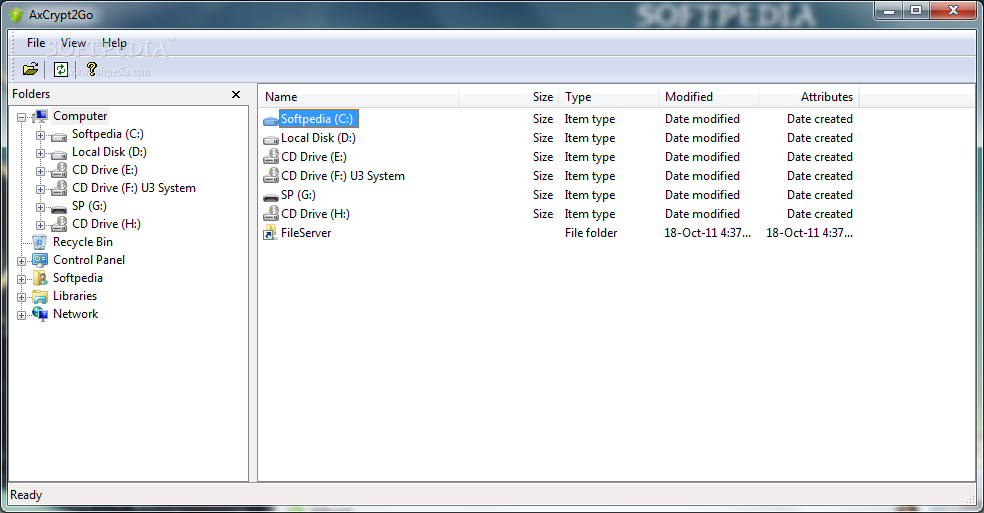
Task: Expand the Control Panel tree node
Action: coord(21,261)
